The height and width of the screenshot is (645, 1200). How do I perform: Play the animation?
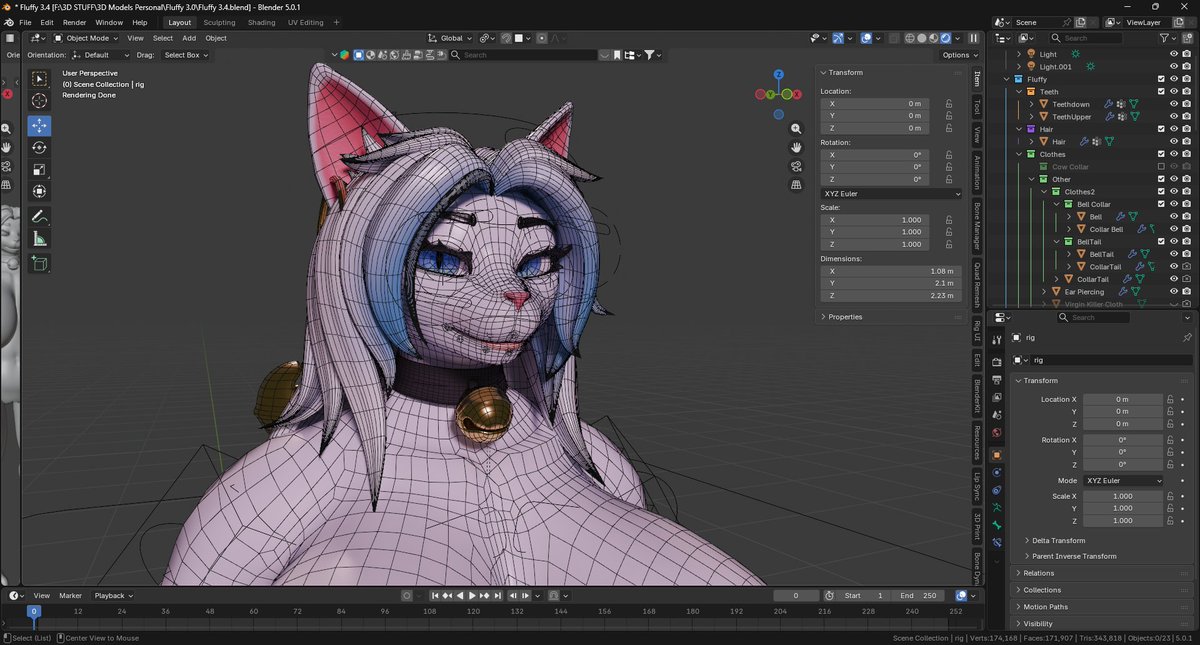[472, 596]
